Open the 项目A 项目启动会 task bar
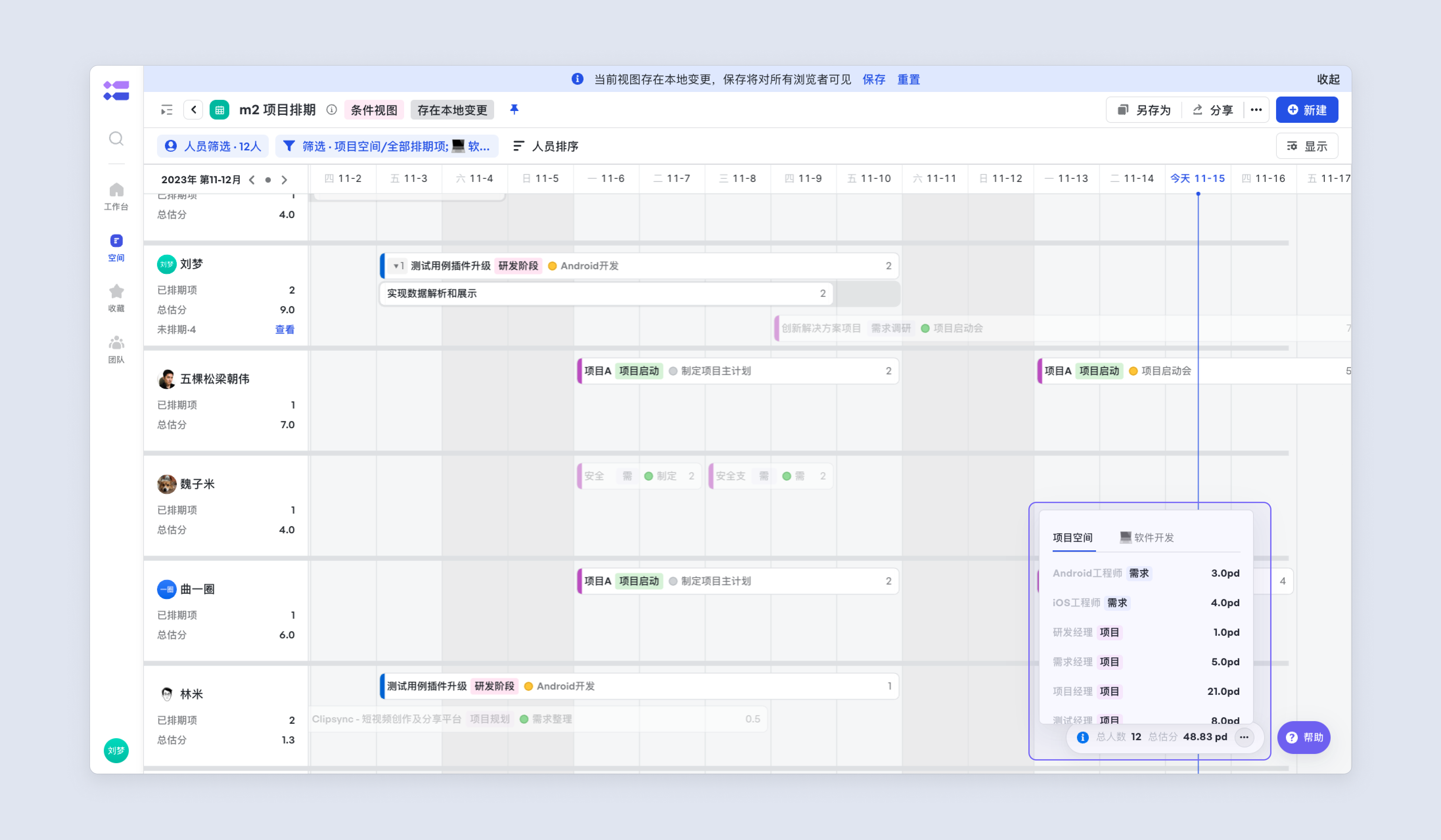Viewport: 1441px width, 840px height. (1194, 371)
